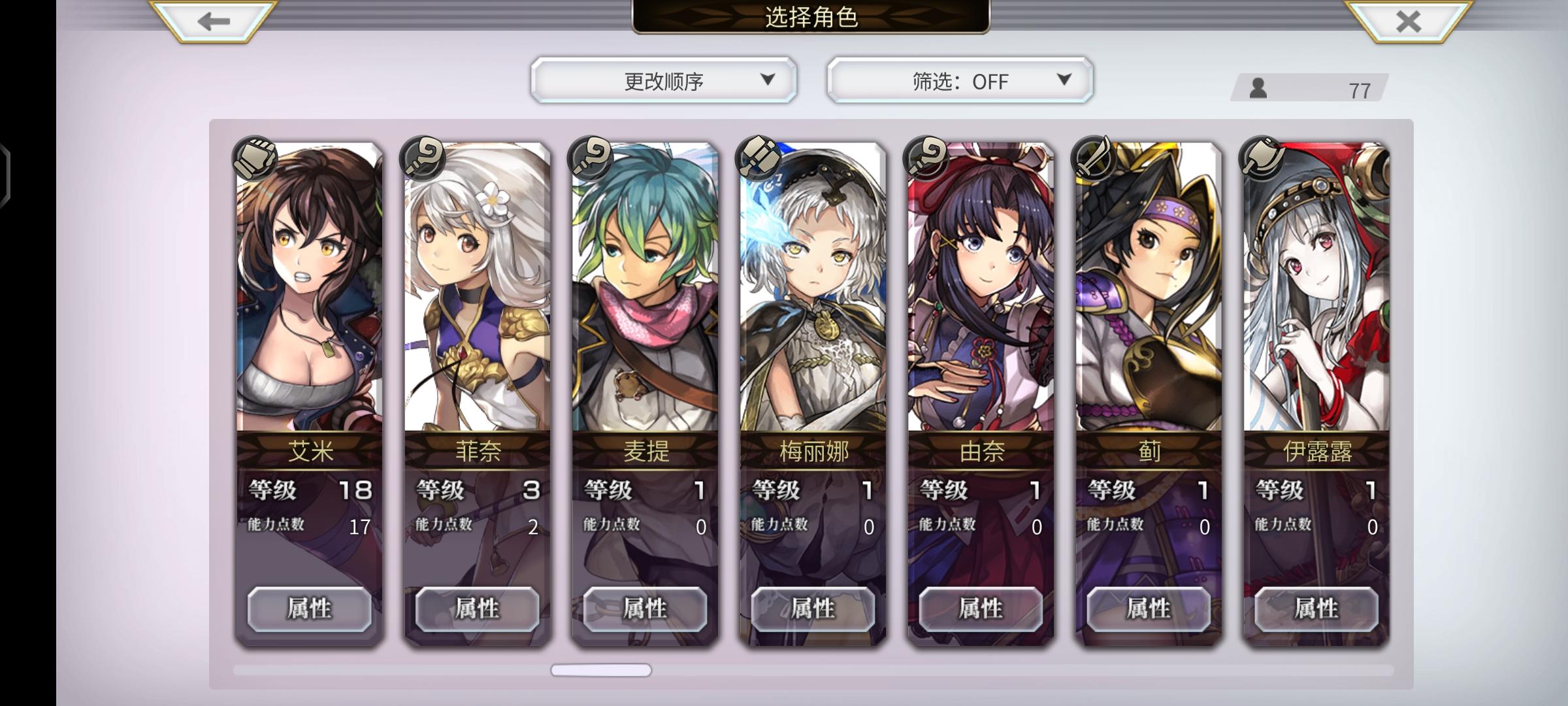
Task: Click the class icon on 梅丽娜's card
Action: coord(759,159)
